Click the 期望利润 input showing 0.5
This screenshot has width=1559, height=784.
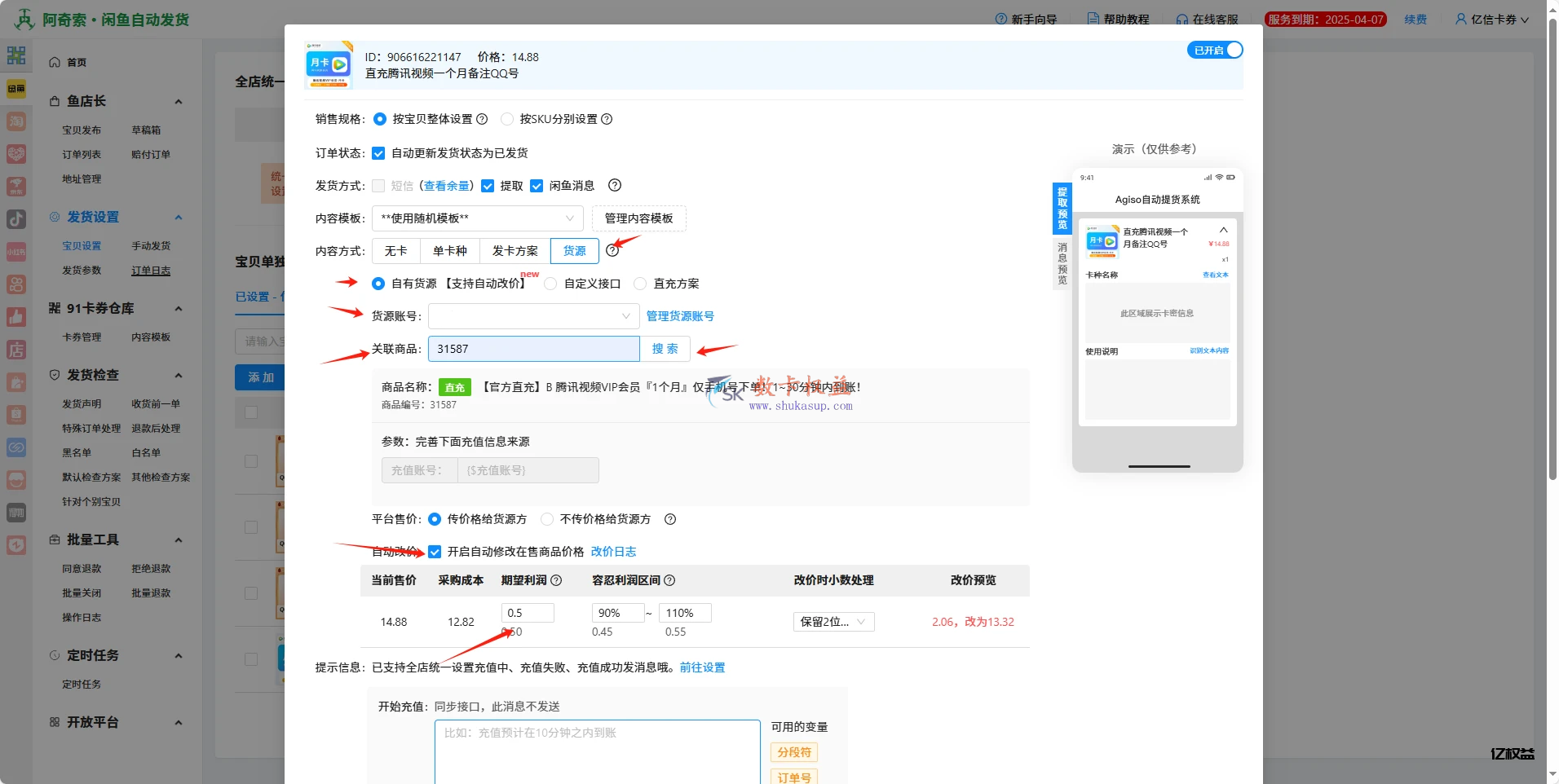click(x=528, y=613)
